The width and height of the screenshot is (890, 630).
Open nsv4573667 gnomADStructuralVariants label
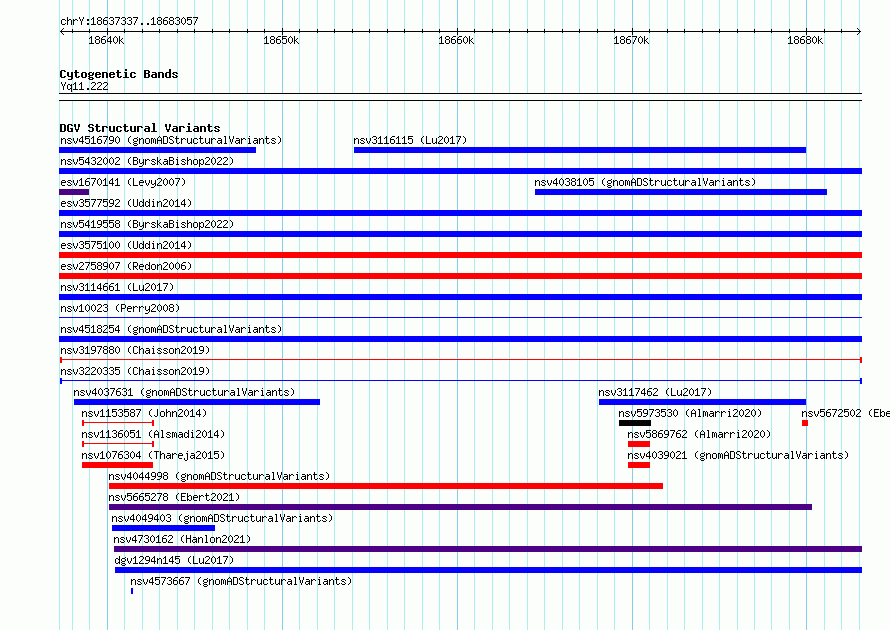point(241,581)
